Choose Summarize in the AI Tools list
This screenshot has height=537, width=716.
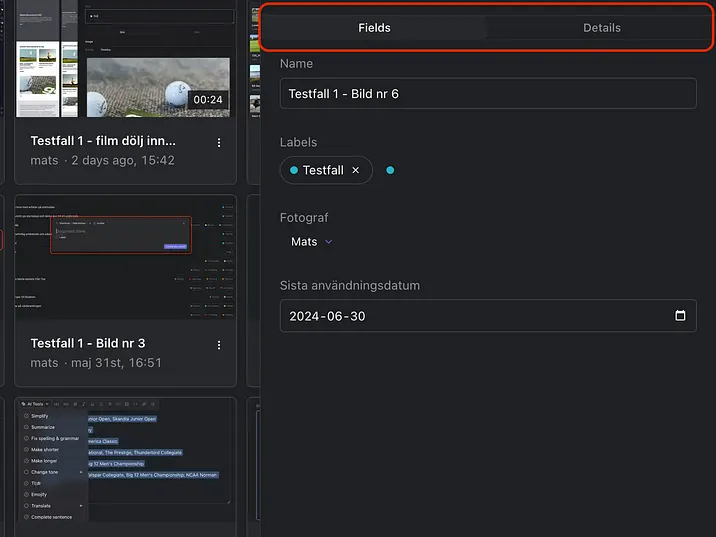pyautogui.click(x=43, y=427)
